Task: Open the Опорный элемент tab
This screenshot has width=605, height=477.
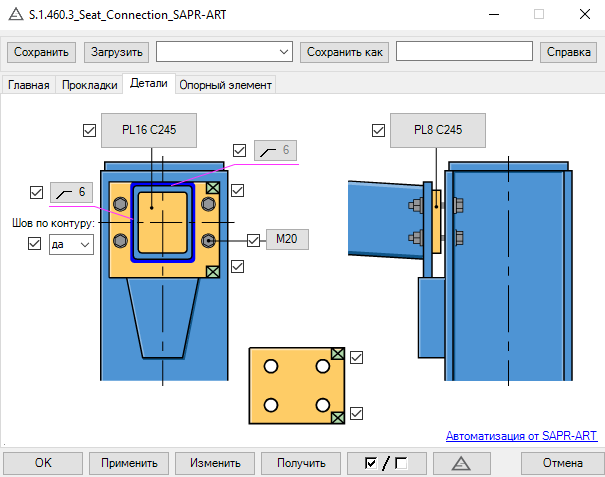Action: click(x=225, y=85)
